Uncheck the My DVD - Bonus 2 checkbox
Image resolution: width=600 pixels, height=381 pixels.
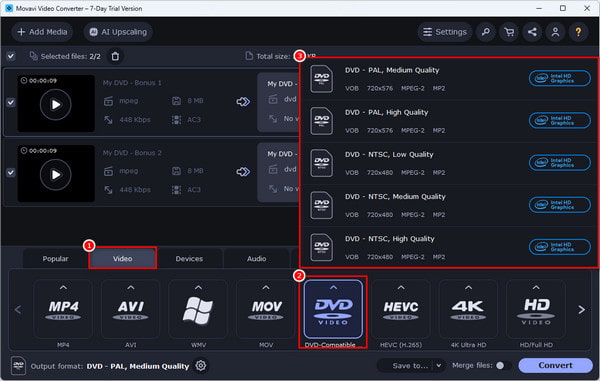coord(11,173)
